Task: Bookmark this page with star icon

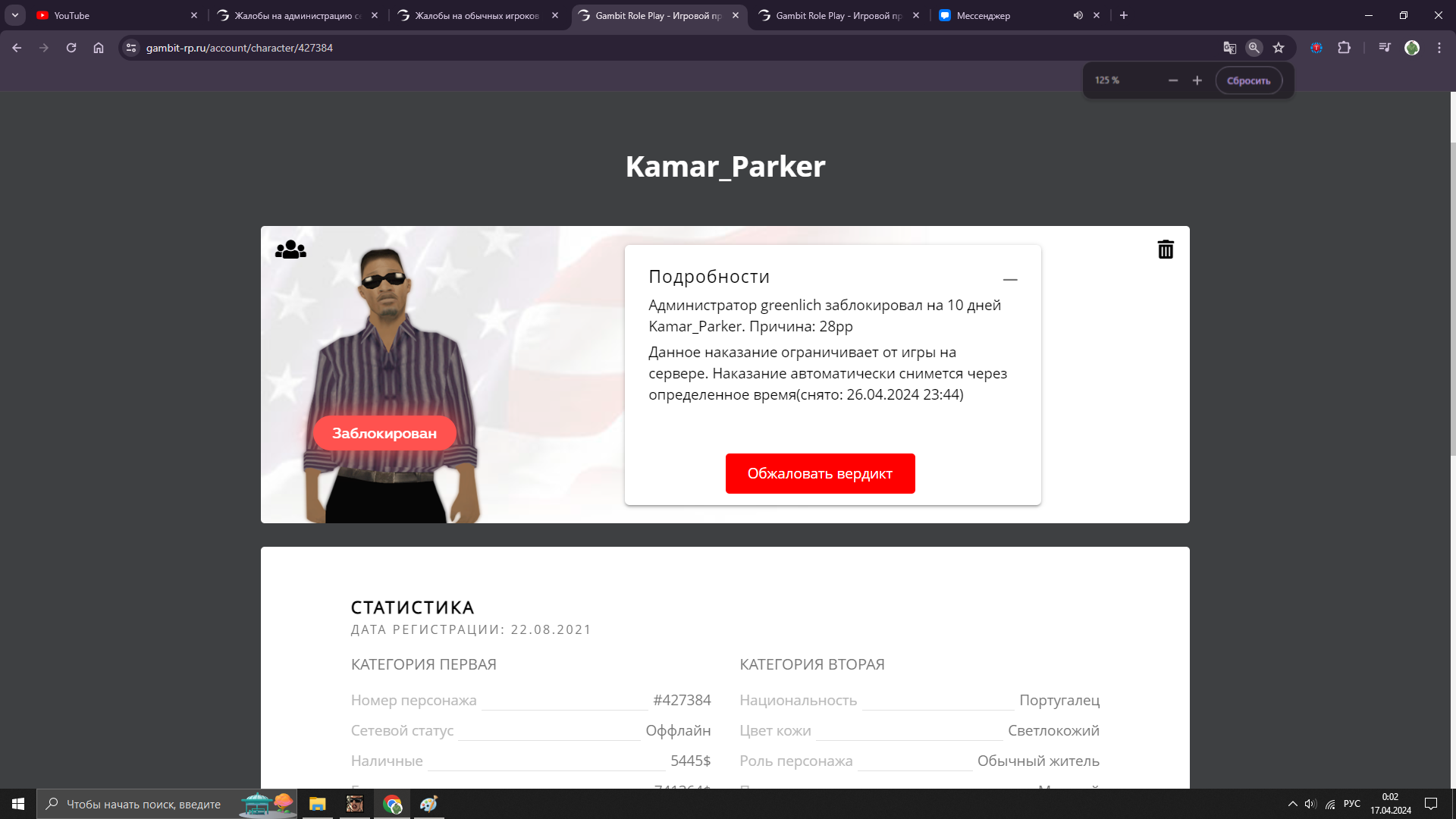Action: coord(1279,48)
